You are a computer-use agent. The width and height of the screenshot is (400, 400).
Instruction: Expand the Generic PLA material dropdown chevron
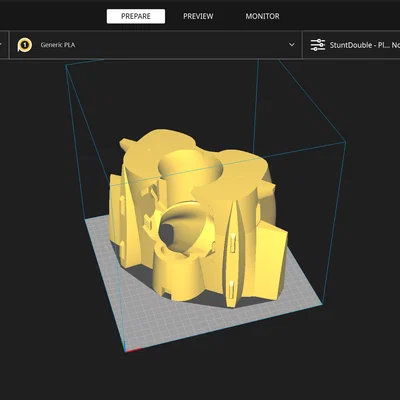click(292, 45)
